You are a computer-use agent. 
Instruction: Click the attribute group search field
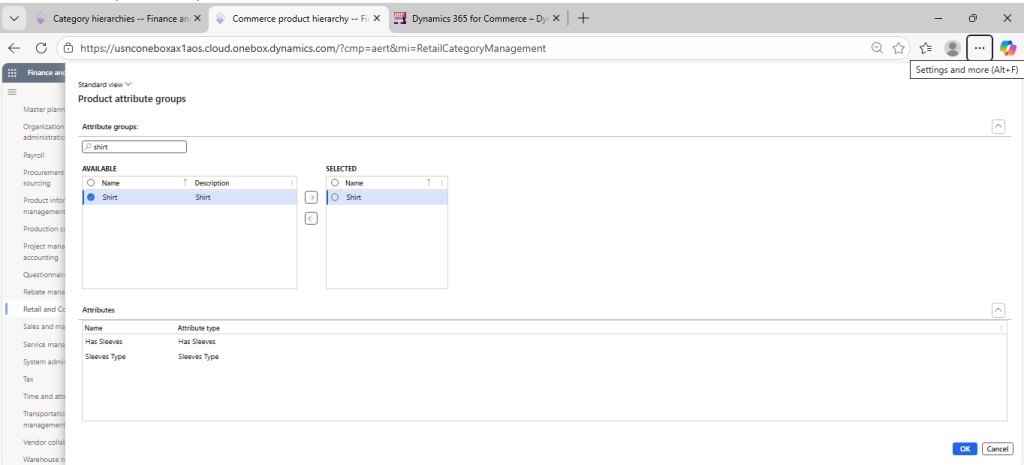134,147
